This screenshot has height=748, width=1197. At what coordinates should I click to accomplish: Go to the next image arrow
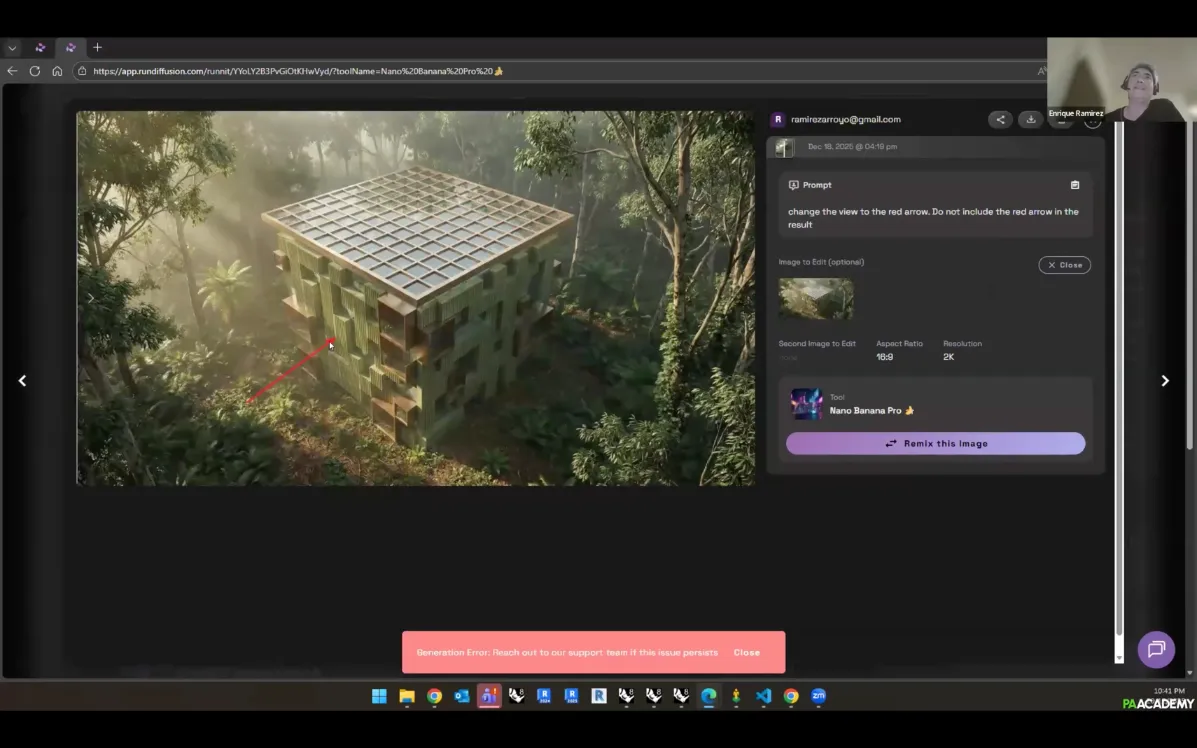(1164, 381)
